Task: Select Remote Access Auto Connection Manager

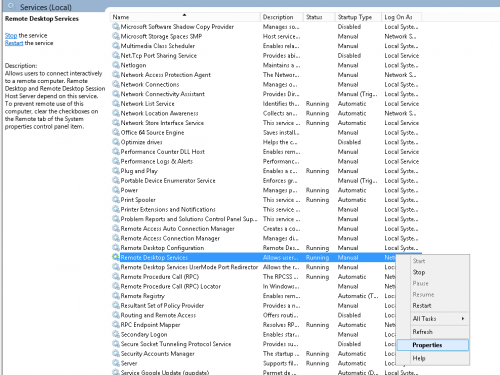Action: [x=266, y=229]
